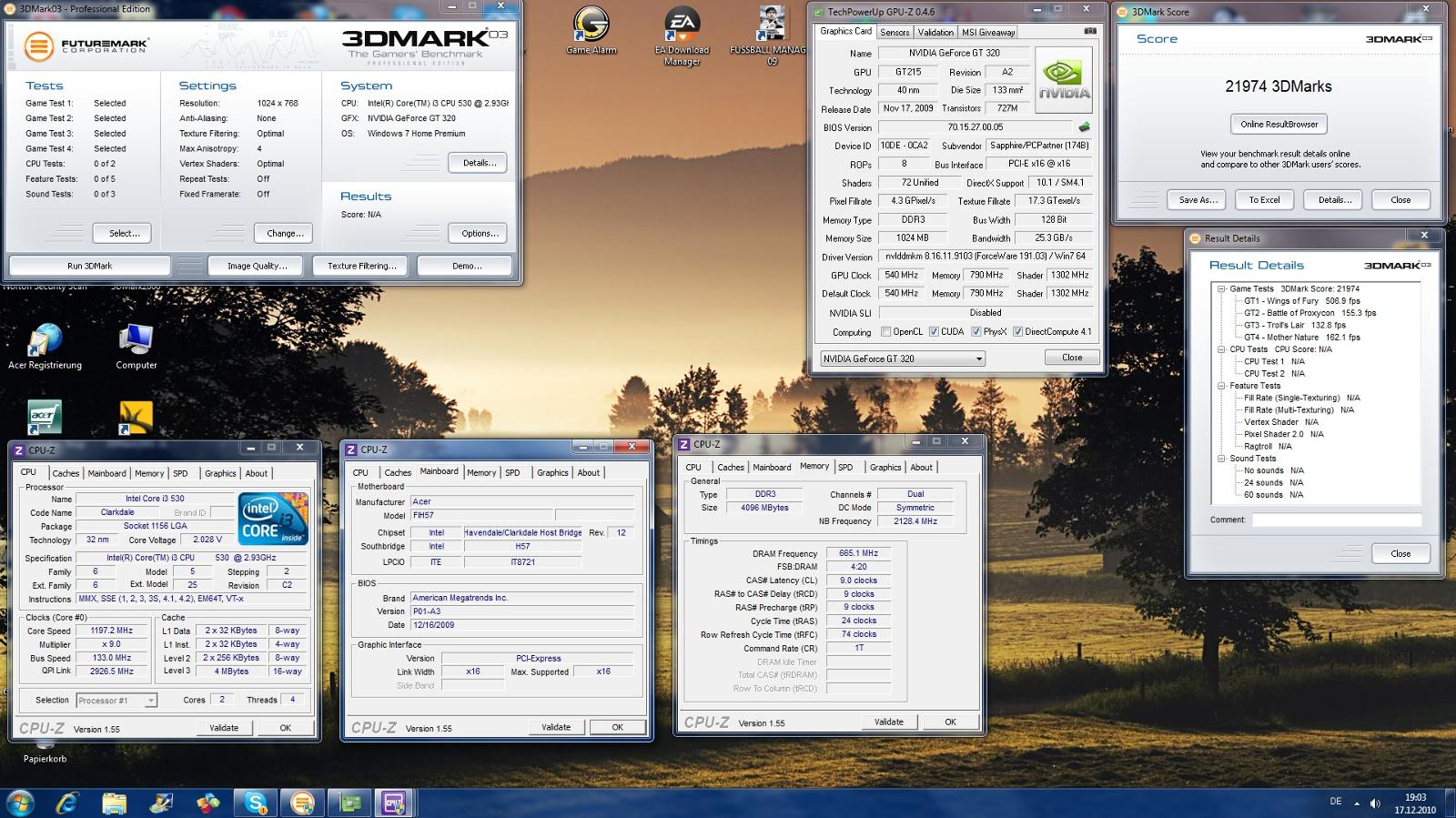Click the Demo... button

tap(467, 266)
